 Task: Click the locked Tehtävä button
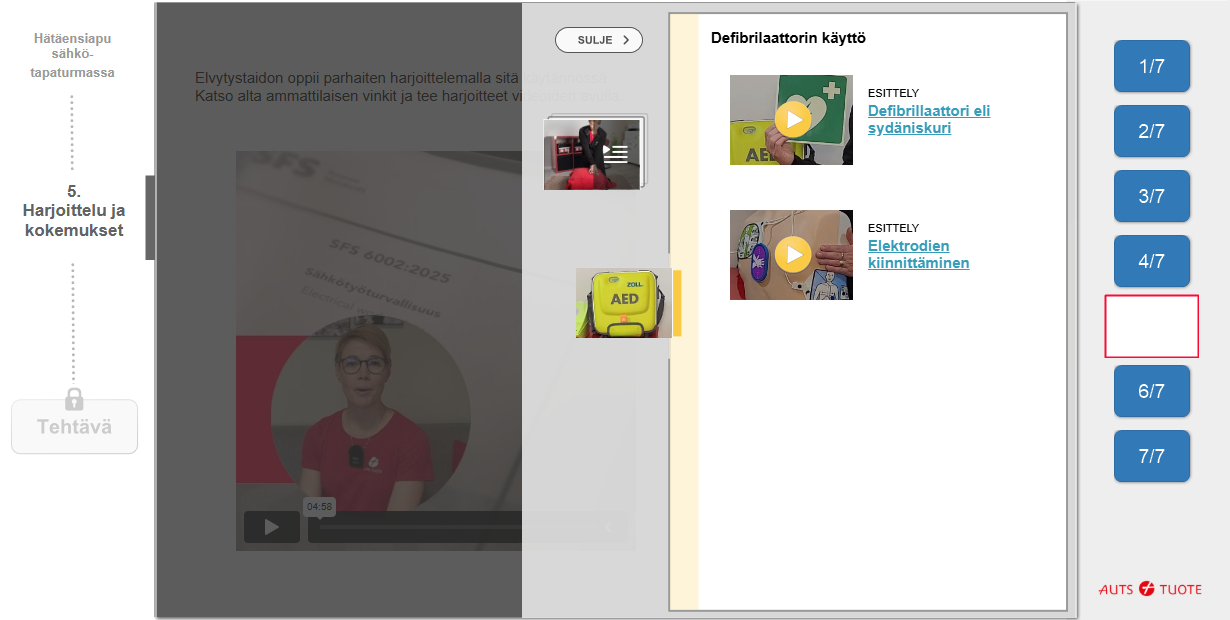pos(74,427)
